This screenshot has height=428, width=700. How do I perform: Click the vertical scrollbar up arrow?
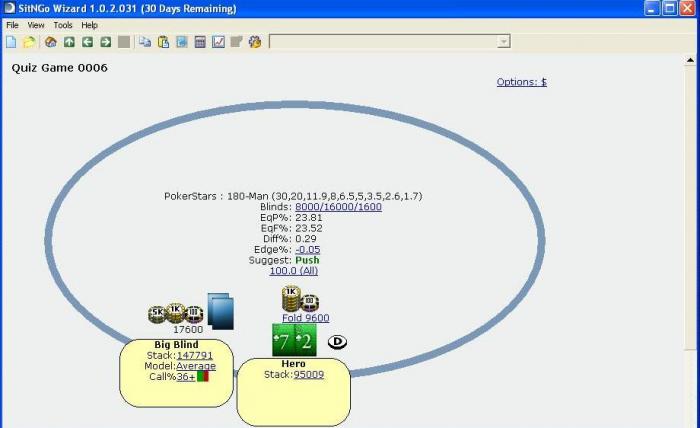[690, 60]
